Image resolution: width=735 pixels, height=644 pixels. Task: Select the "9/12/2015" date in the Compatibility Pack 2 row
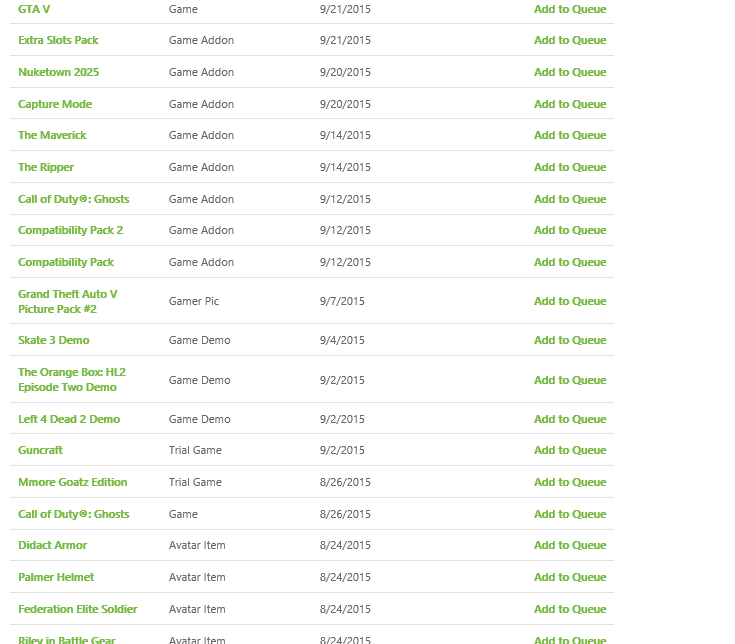click(345, 230)
